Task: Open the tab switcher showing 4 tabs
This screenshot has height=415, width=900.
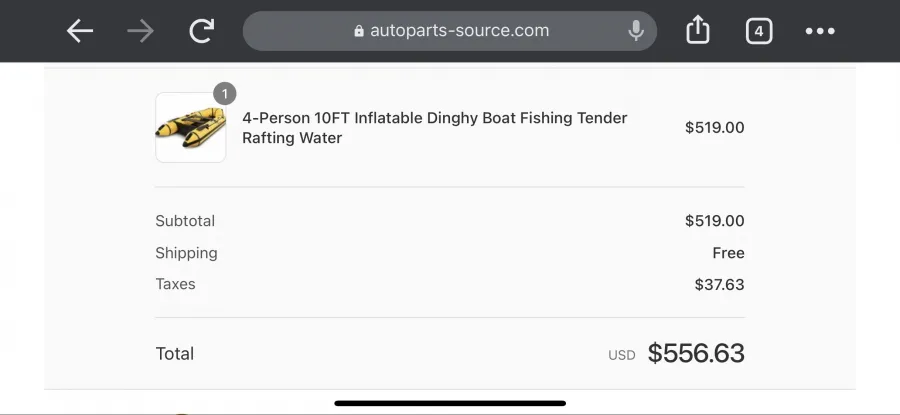Action: click(x=759, y=31)
